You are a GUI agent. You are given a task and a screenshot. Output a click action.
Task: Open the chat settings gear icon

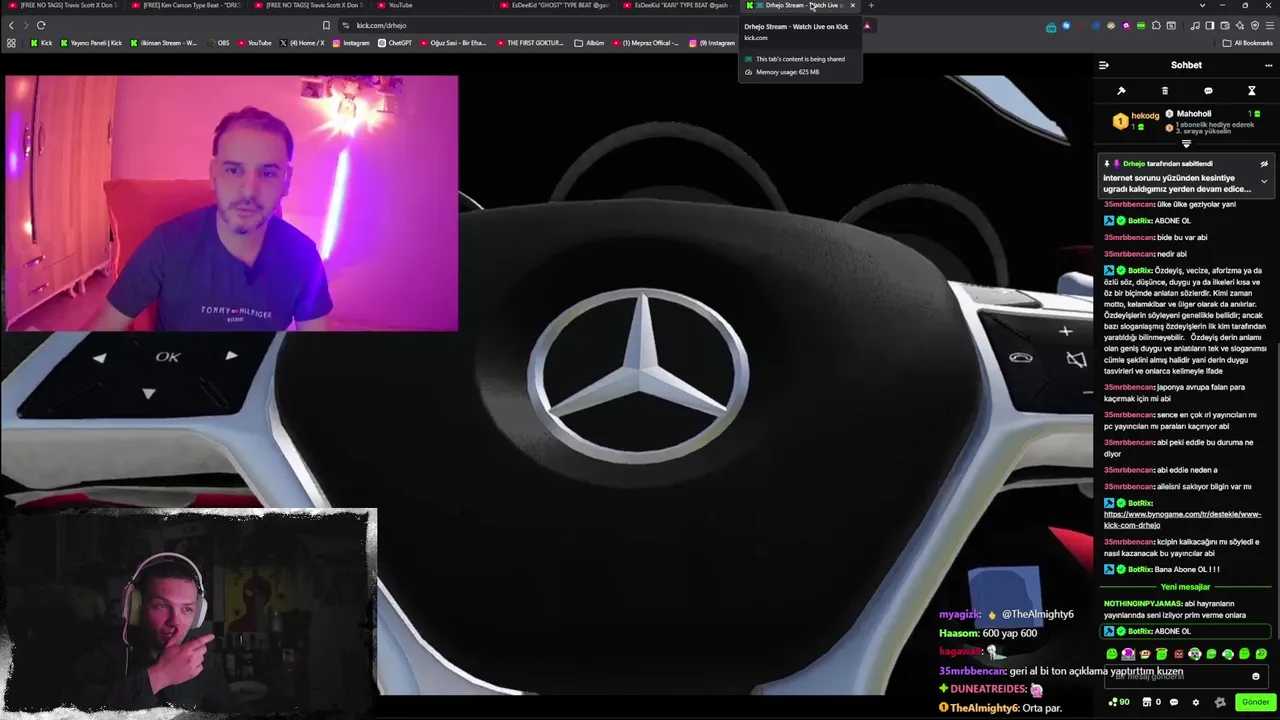point(1195,702)
